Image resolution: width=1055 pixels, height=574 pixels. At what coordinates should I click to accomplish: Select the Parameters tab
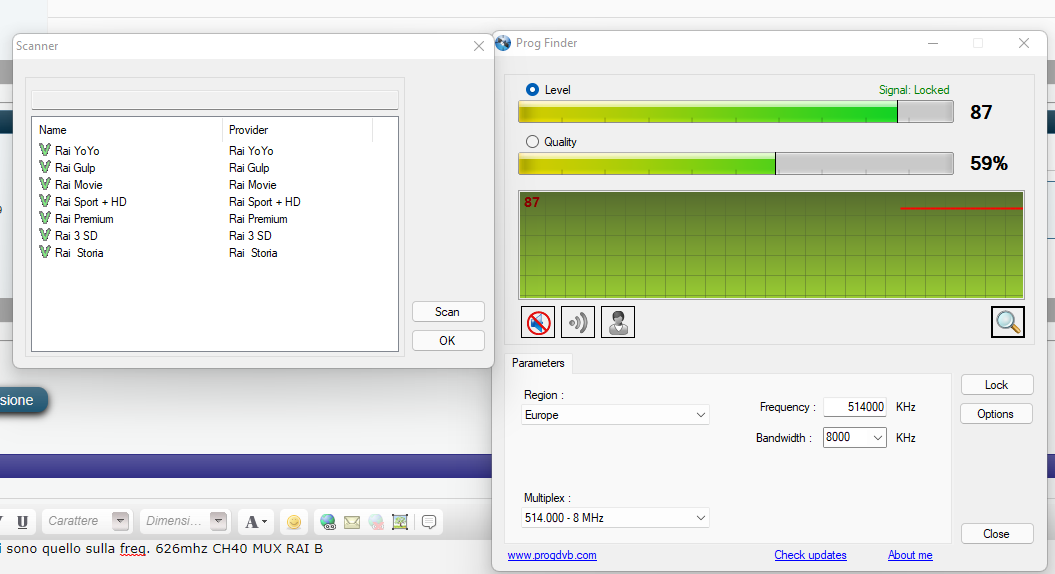tap(538, 363)
